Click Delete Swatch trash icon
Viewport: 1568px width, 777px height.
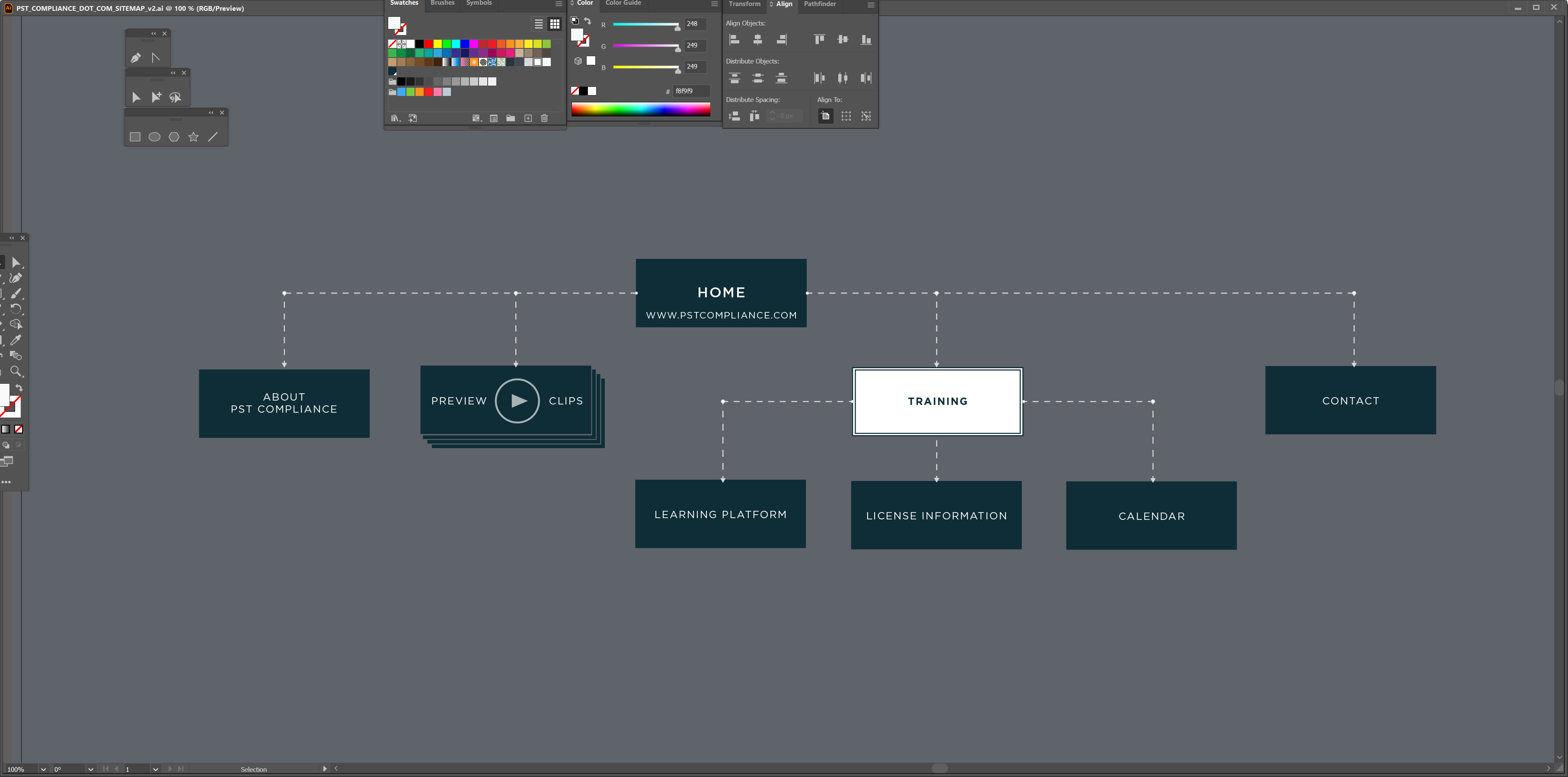click(x=544, y=118)
